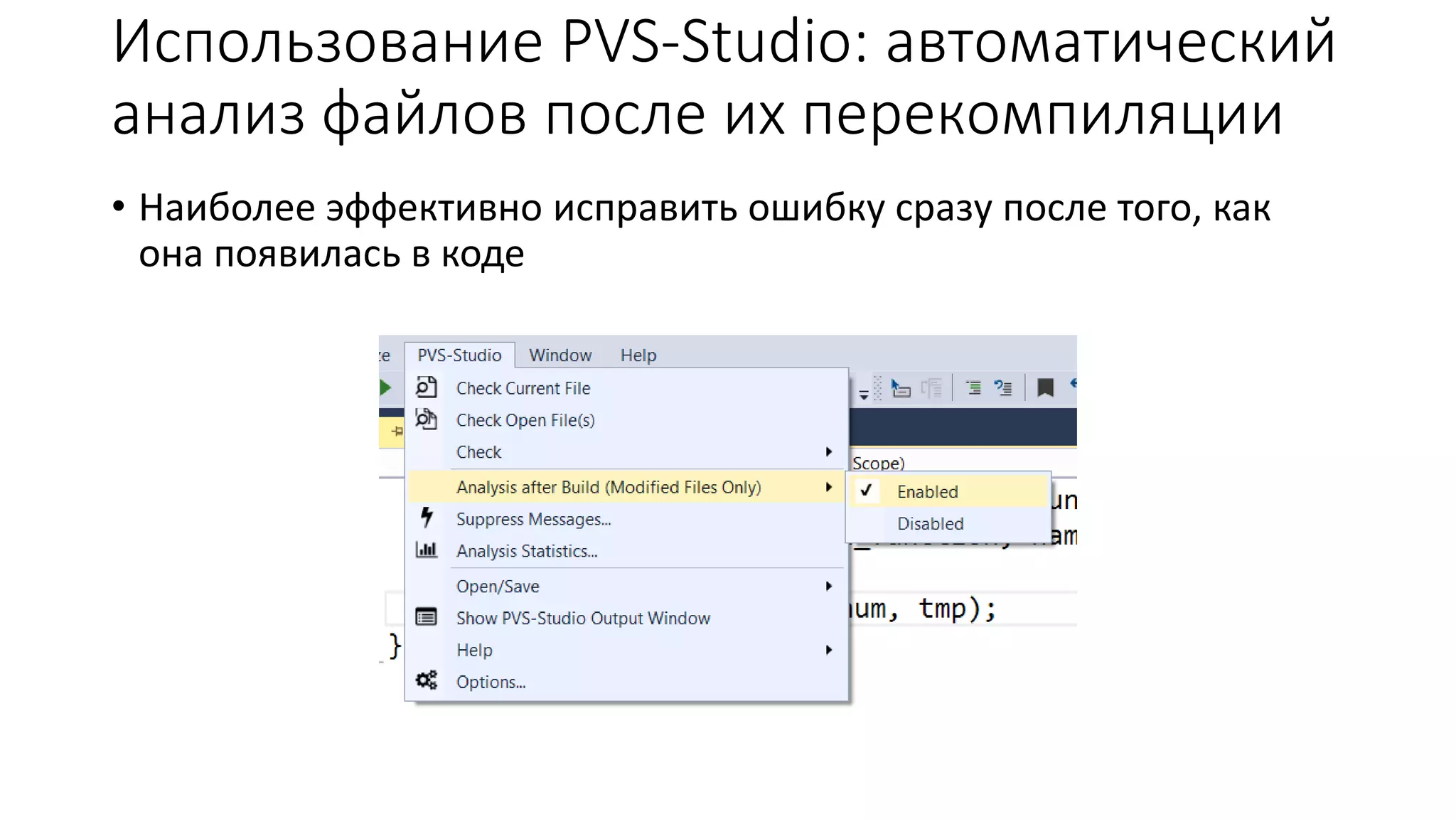Click the closing brace in the code editor
The width and height of the screenshot is (1456, 819).
395,646
